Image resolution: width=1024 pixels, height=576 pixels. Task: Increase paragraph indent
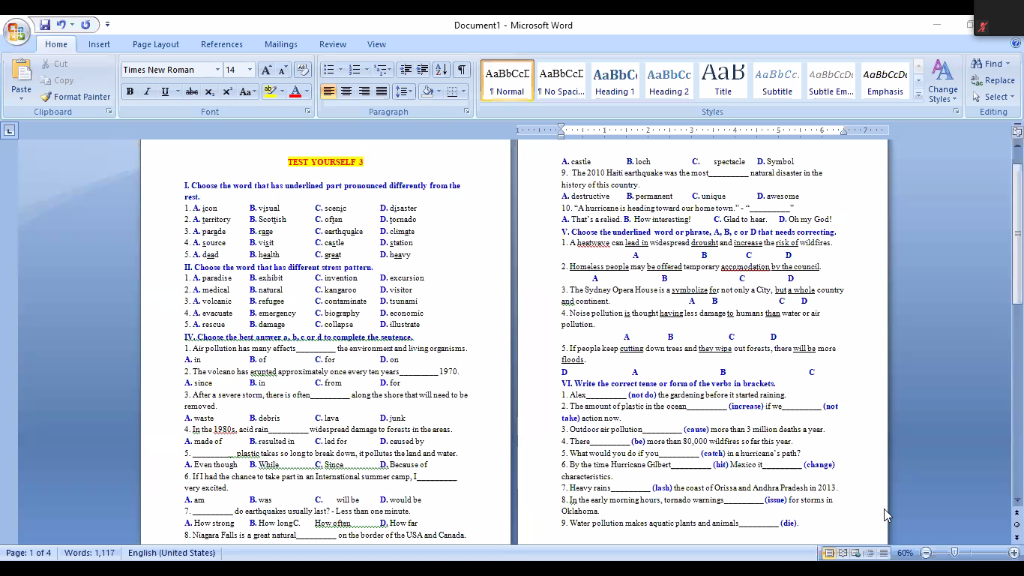[x=423, y=70]
